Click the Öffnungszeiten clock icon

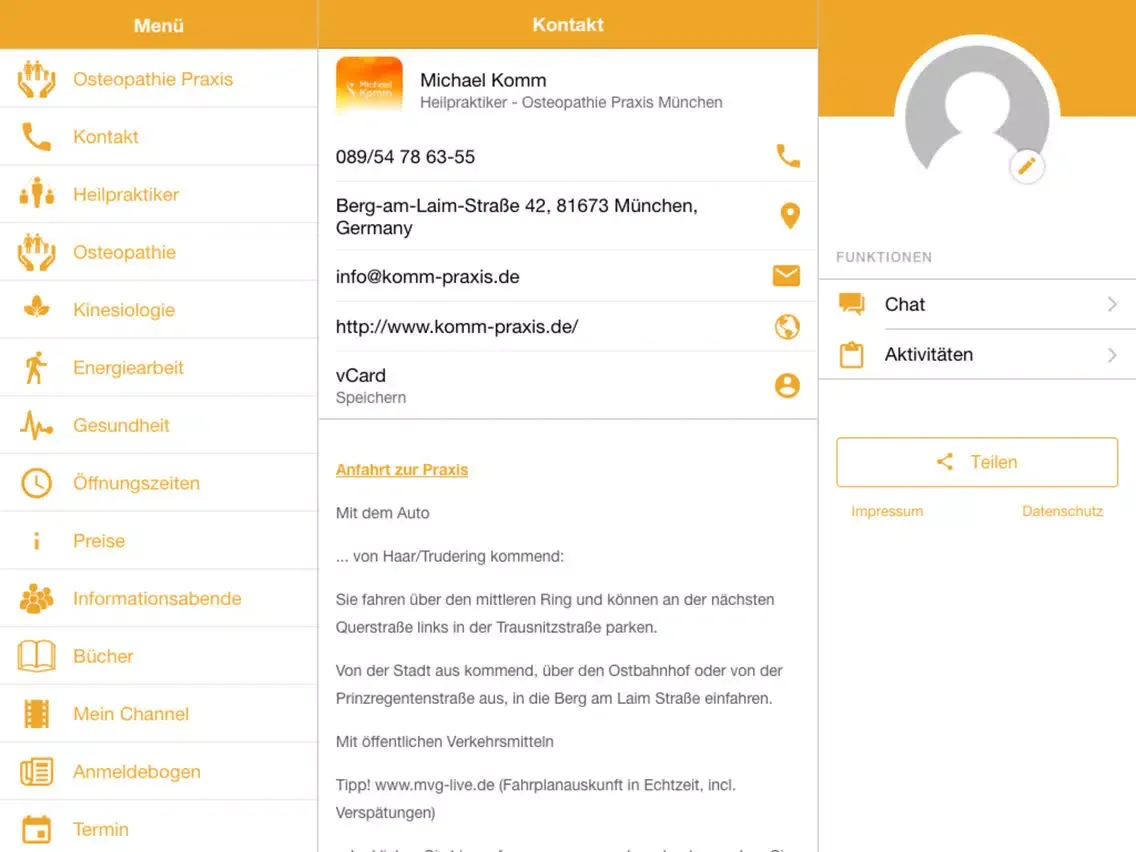(36, 483)
